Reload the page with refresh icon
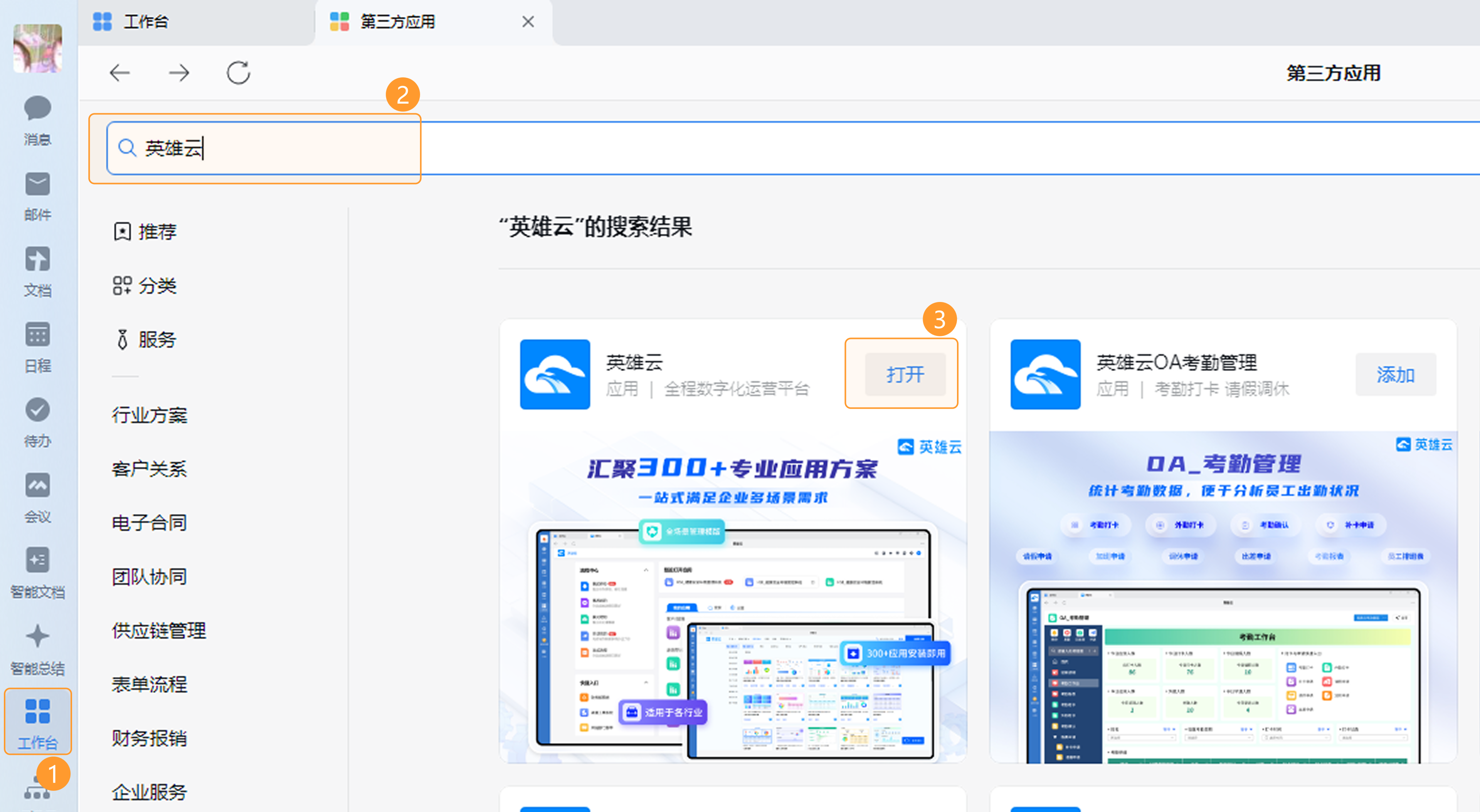Image resolution: width=1480 pixels, height=812 pixels. pyautogui.click(x=239, y=73)
